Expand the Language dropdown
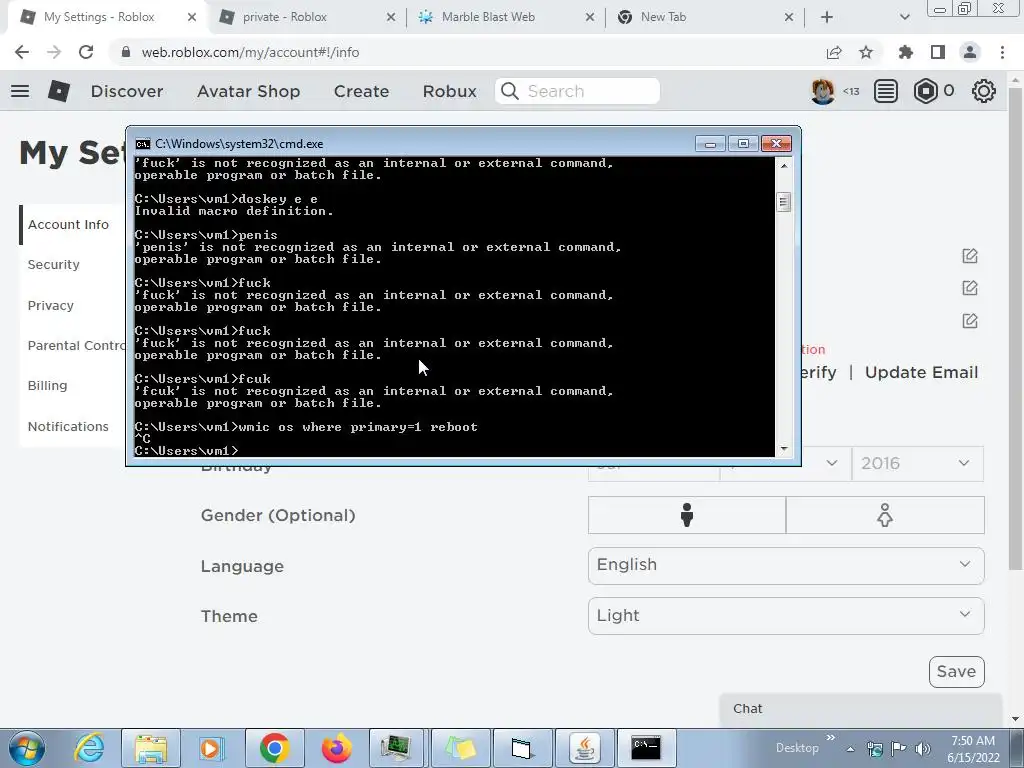 tap(786, 566)
